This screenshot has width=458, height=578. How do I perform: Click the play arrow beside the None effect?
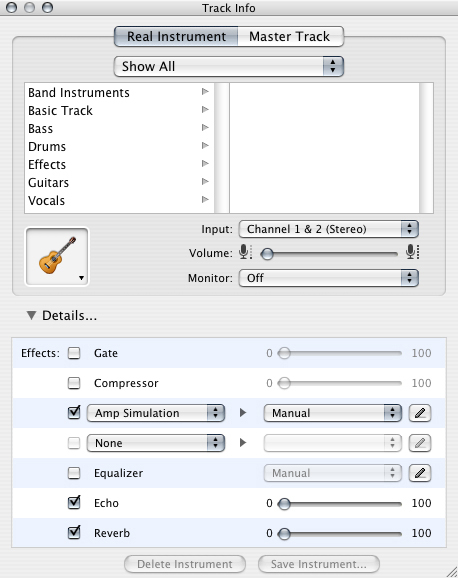(243, 443)
